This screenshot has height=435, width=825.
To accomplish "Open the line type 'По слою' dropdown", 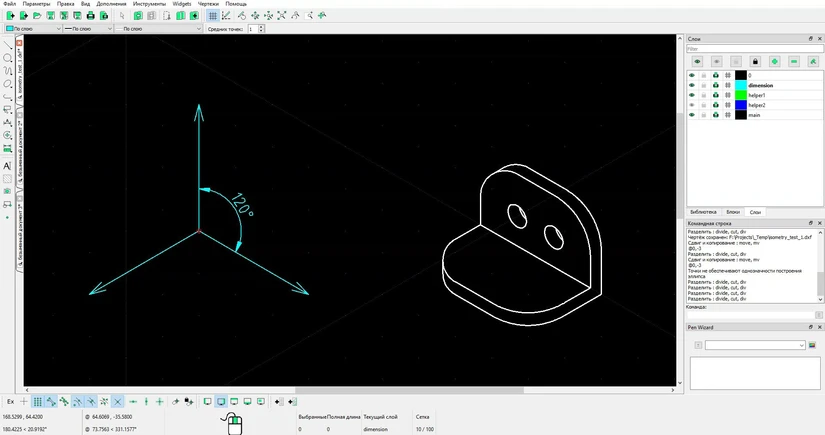I will tap(158, 29).
